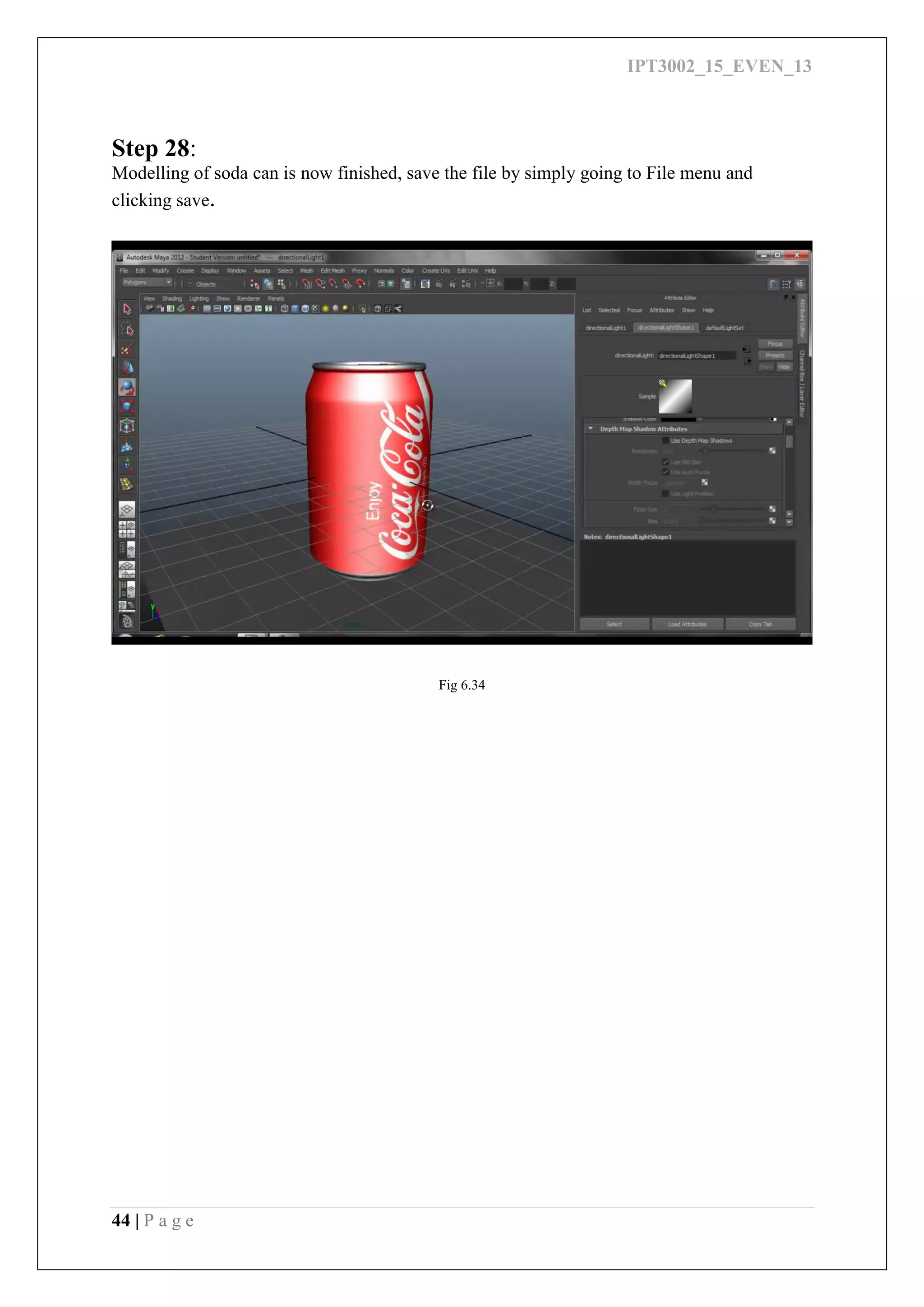Viewport: 924px width, 1307px height.
Task: Toggle the Use Light Position checkbox
Action: 665,494
